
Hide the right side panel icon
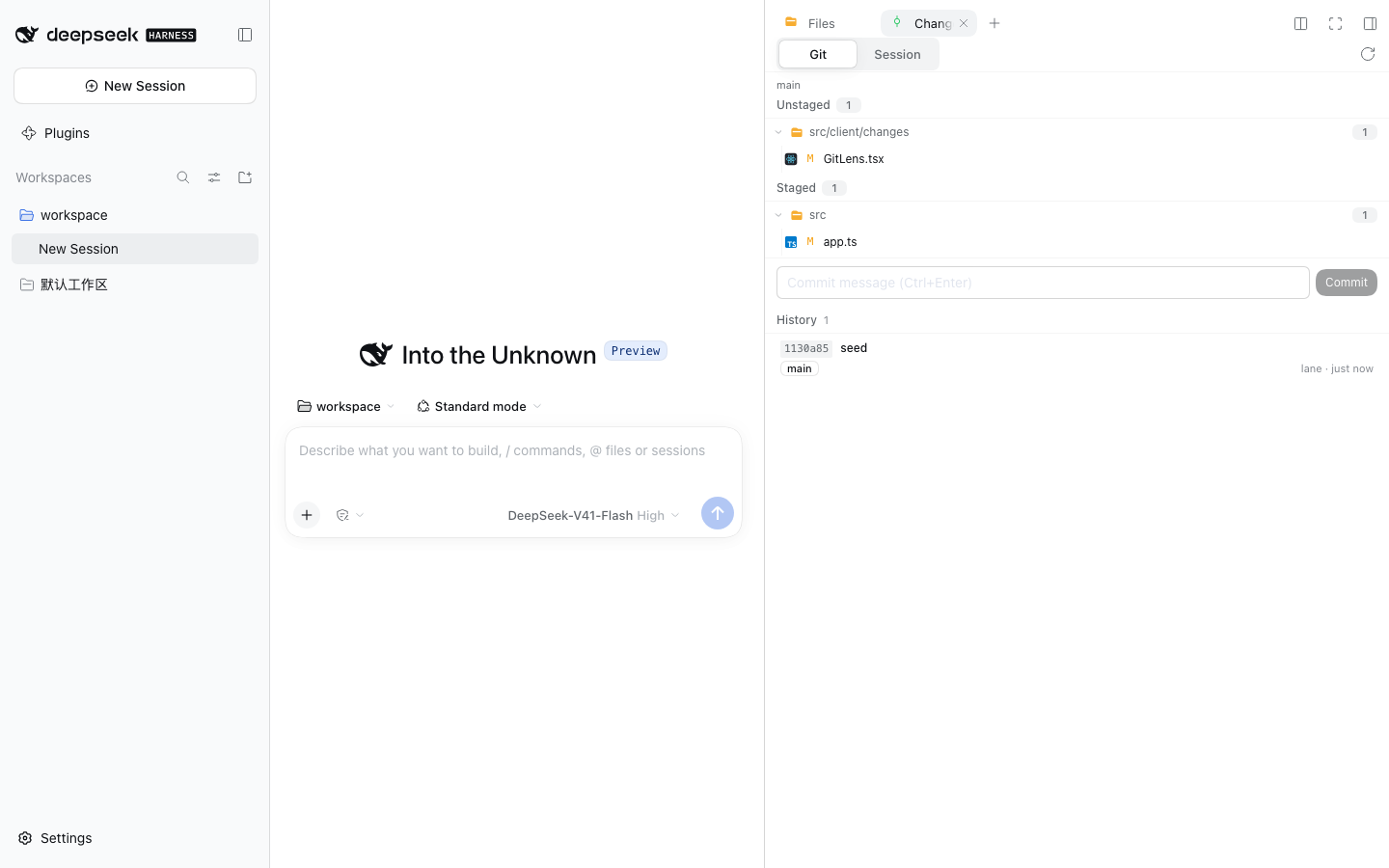tap(1370, 23)
